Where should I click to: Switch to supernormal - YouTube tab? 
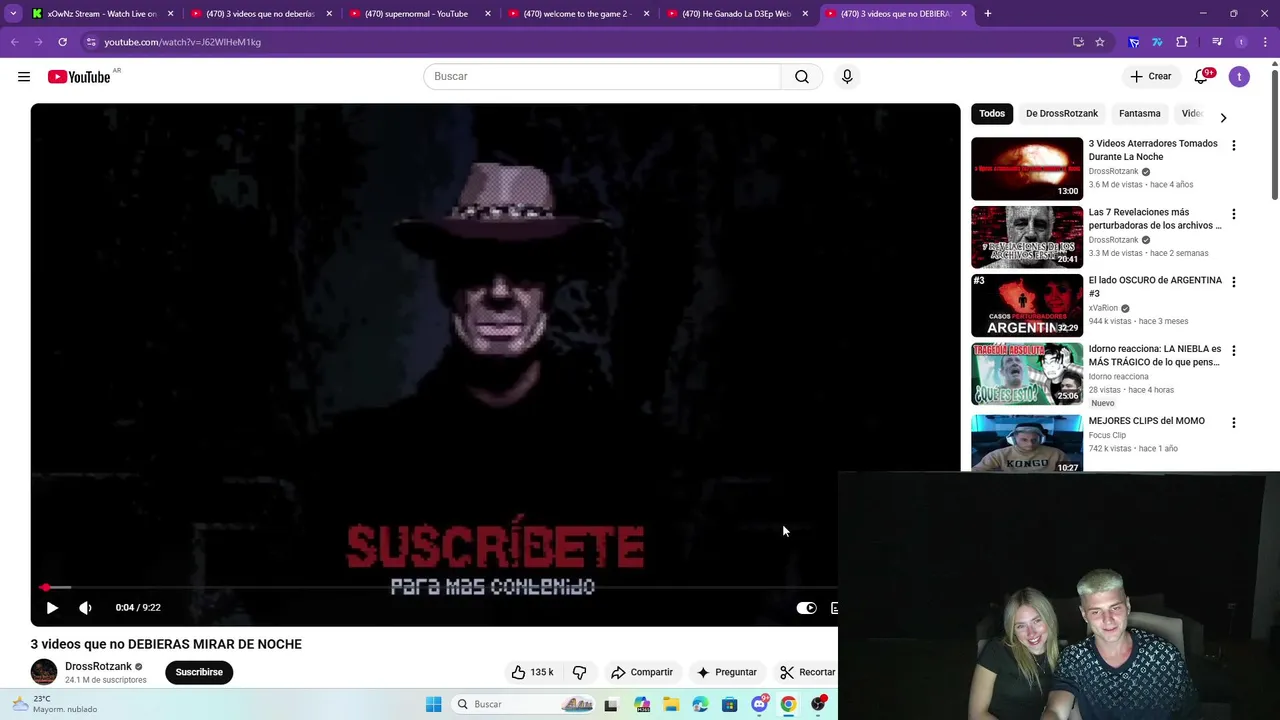(417, 14)
